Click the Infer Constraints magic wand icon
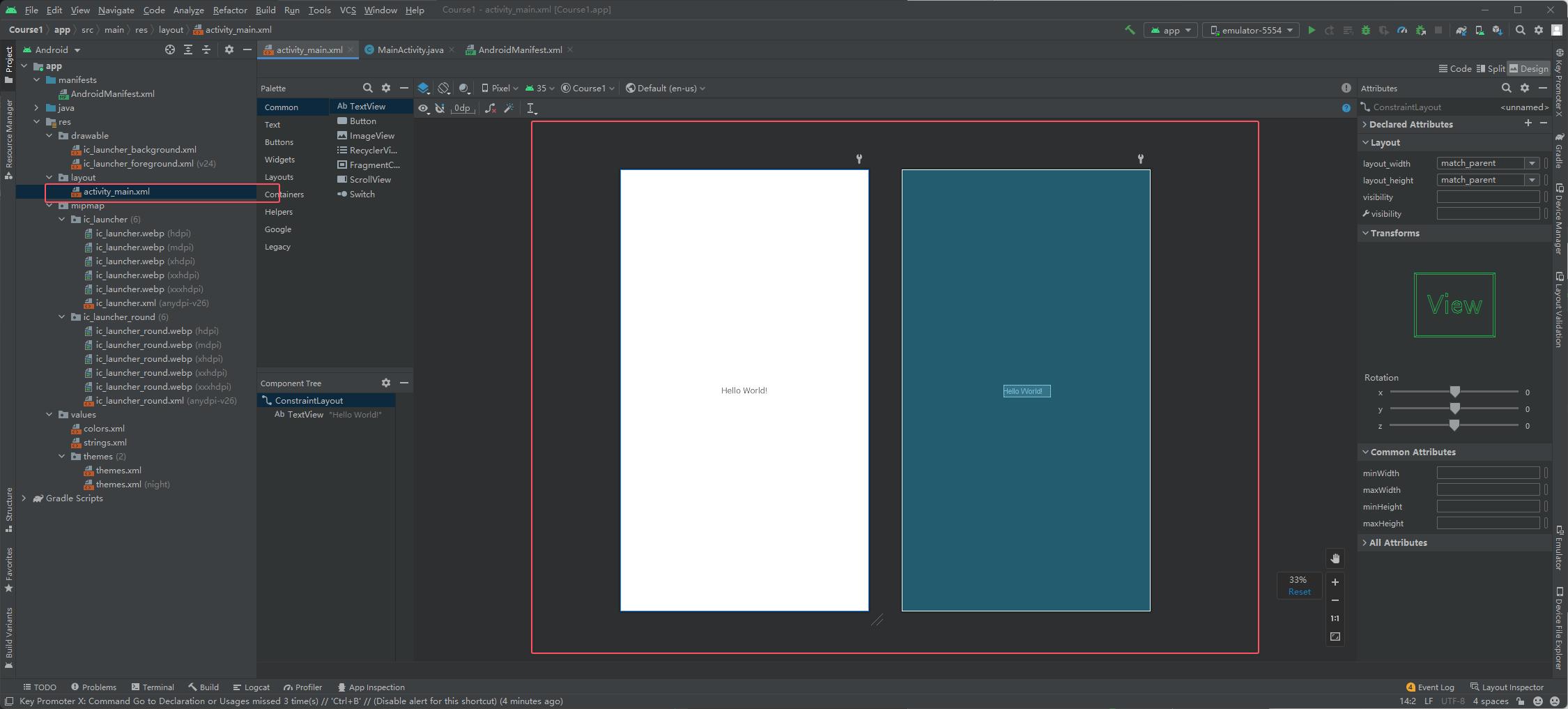Image resolution: width=1568 pixels, height=709 pixels. (509, 108)
